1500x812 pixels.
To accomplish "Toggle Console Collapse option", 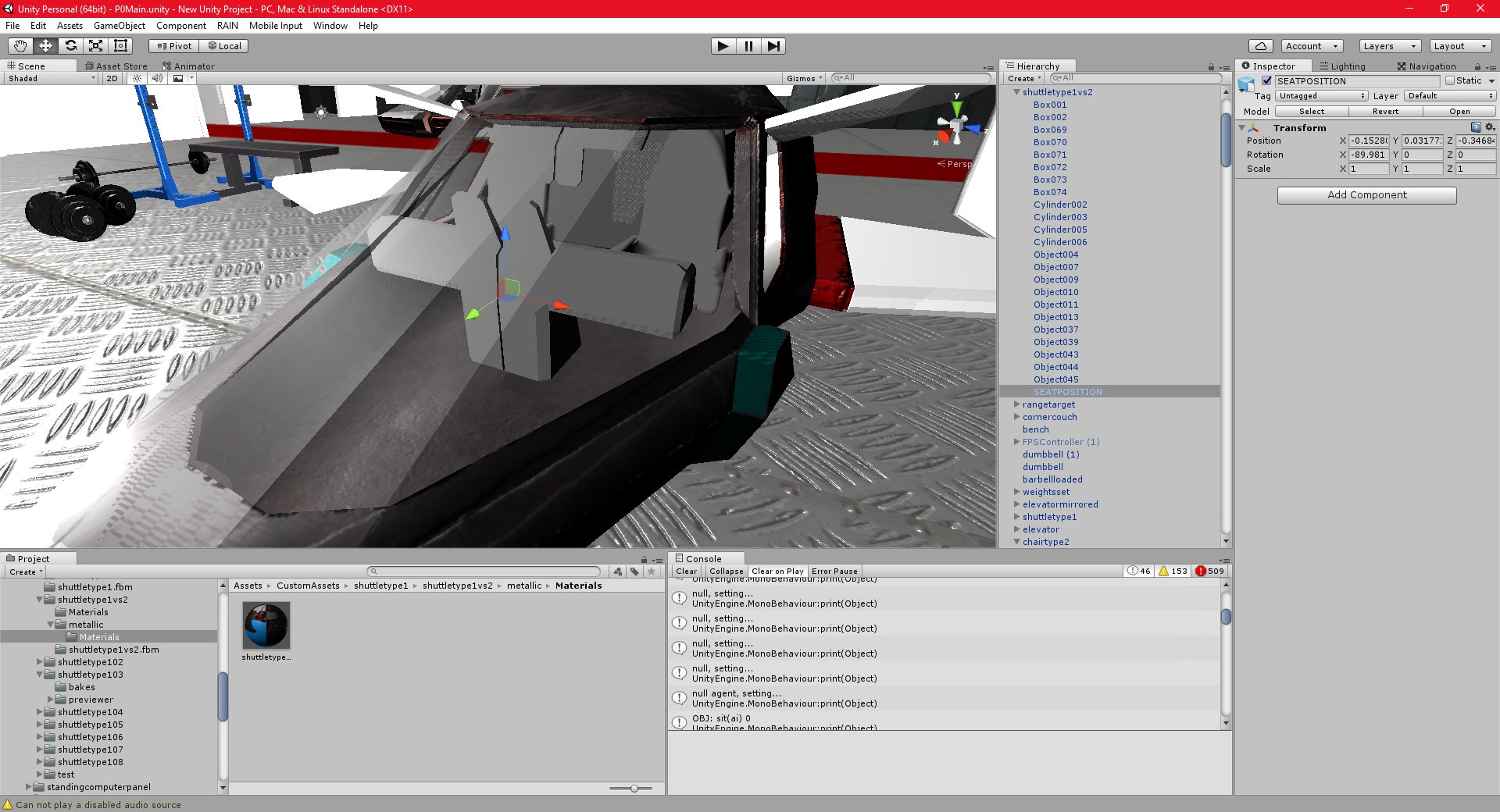I will [726, 572].
